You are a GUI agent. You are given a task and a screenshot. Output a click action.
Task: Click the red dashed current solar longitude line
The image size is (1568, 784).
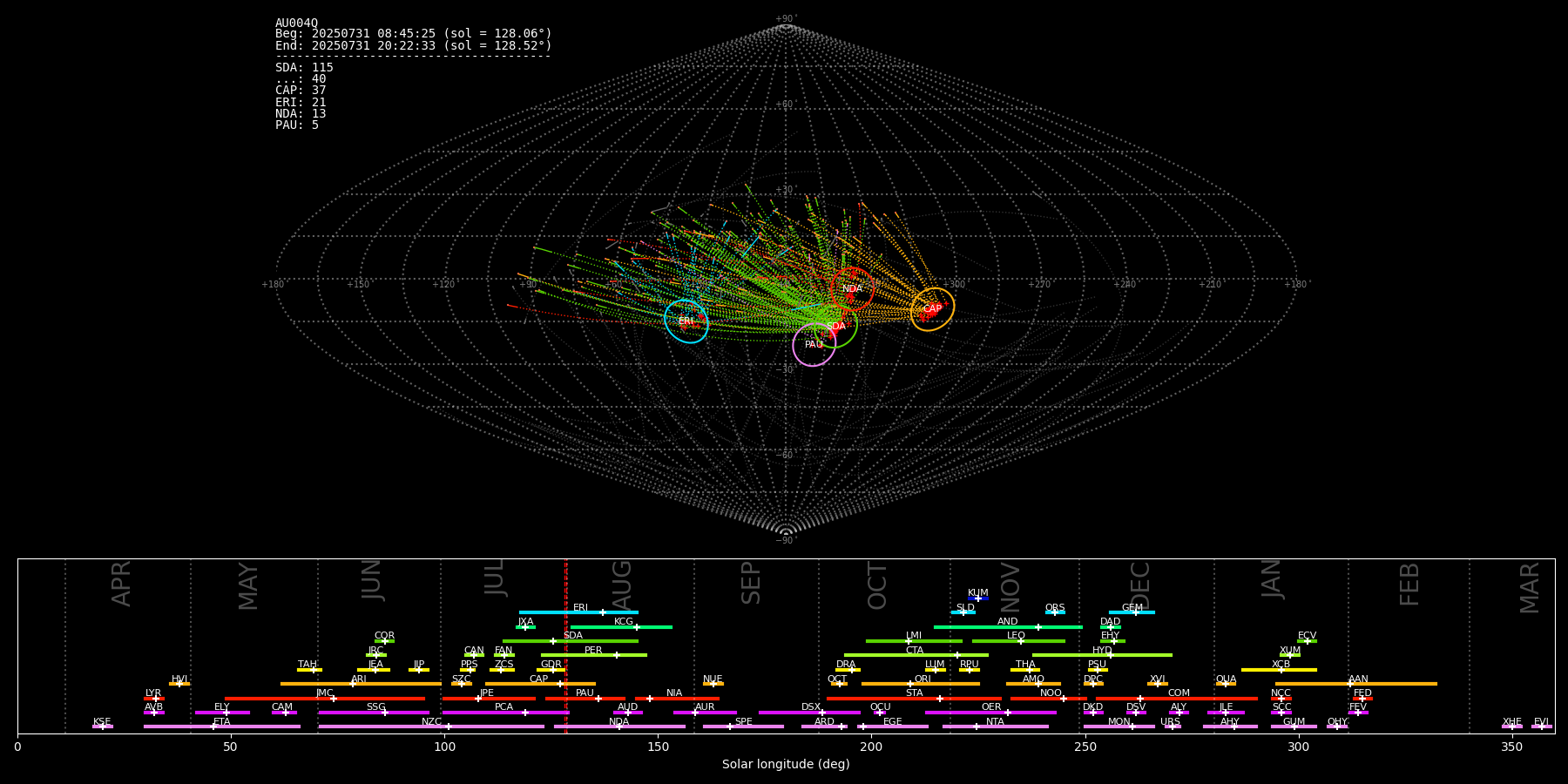point(566,645)
